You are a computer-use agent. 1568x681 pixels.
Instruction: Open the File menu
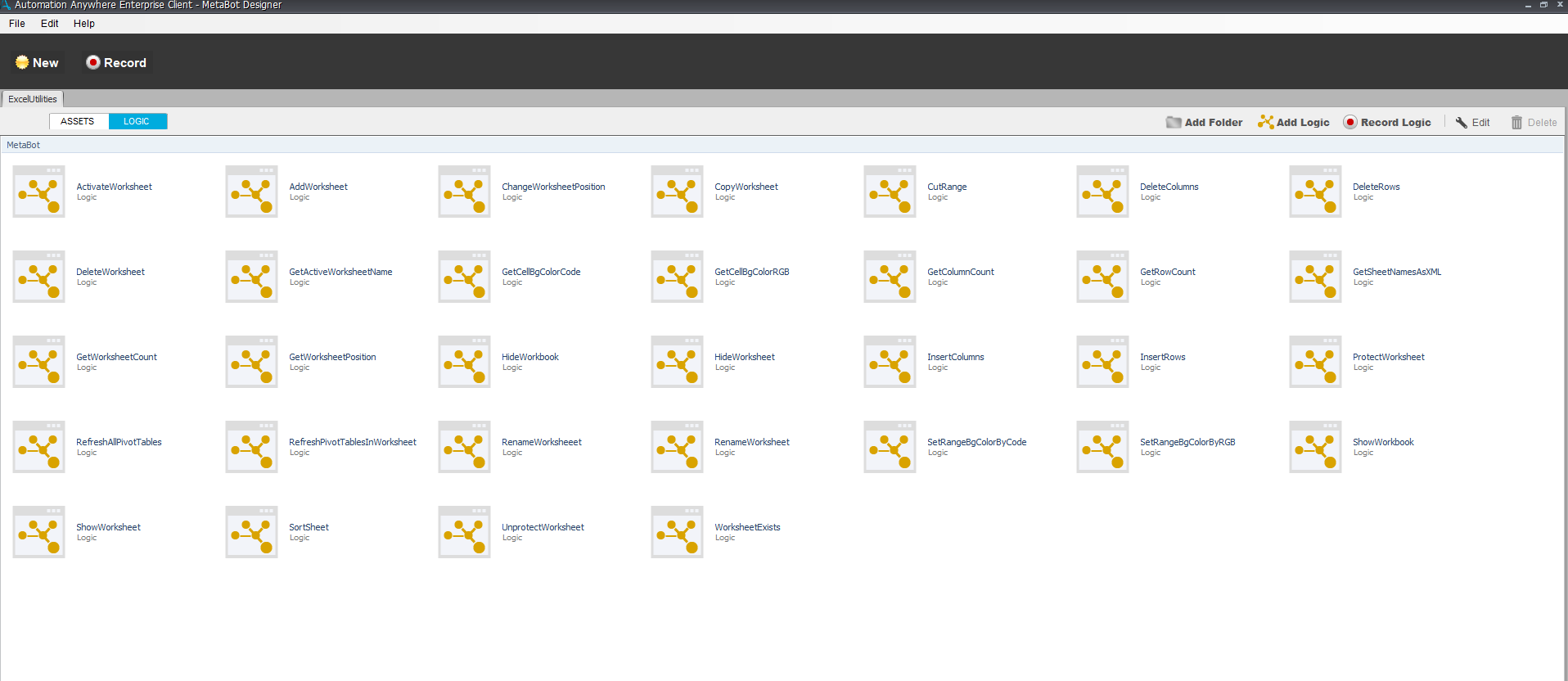tap(16, 24)
